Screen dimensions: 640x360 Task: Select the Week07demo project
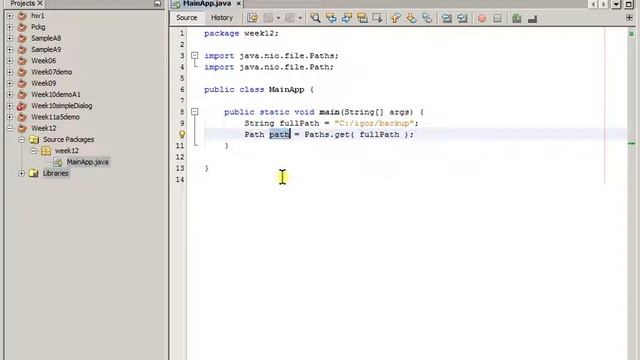(x=51, y=72)
